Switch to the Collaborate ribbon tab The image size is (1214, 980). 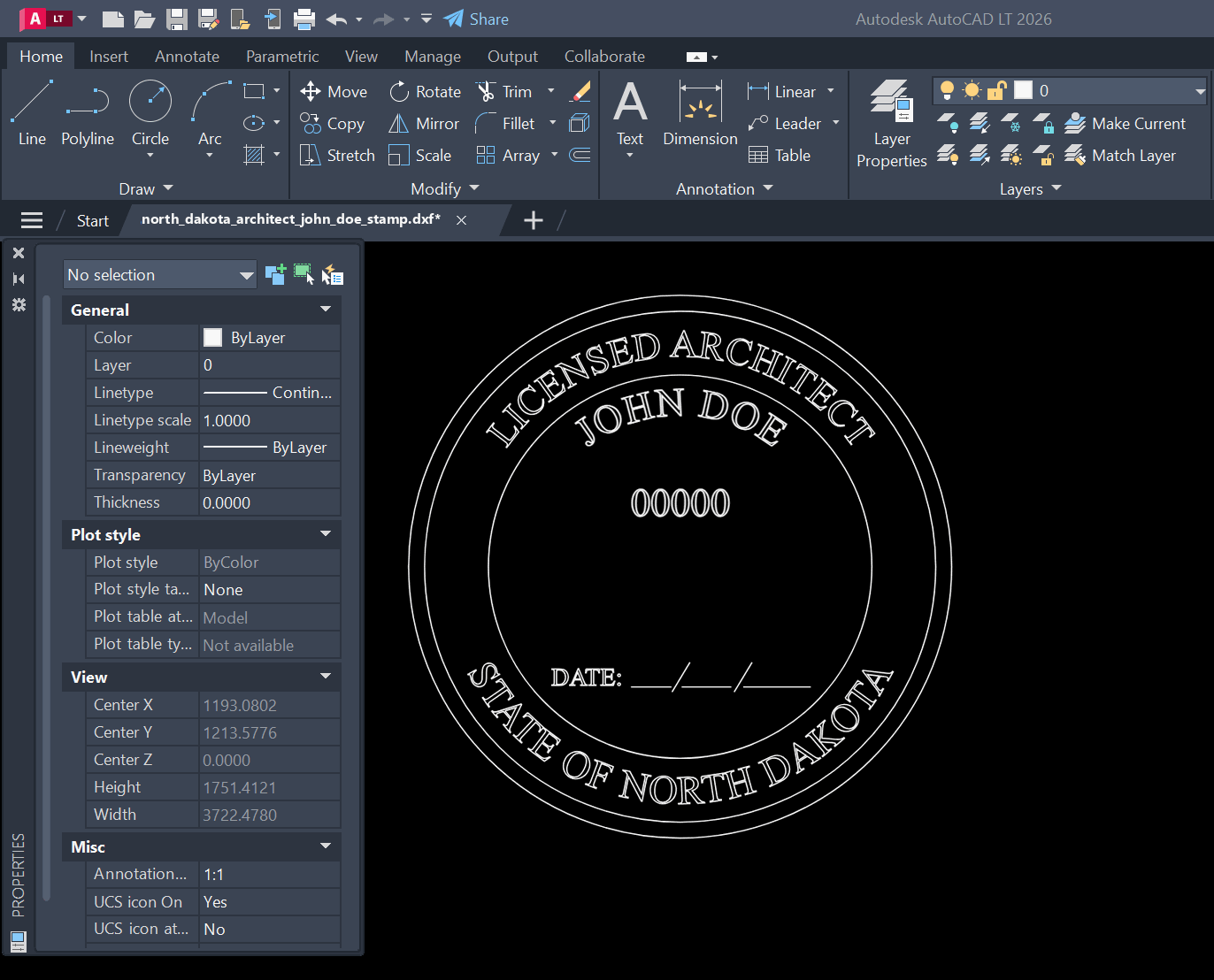tap(604, 57)
